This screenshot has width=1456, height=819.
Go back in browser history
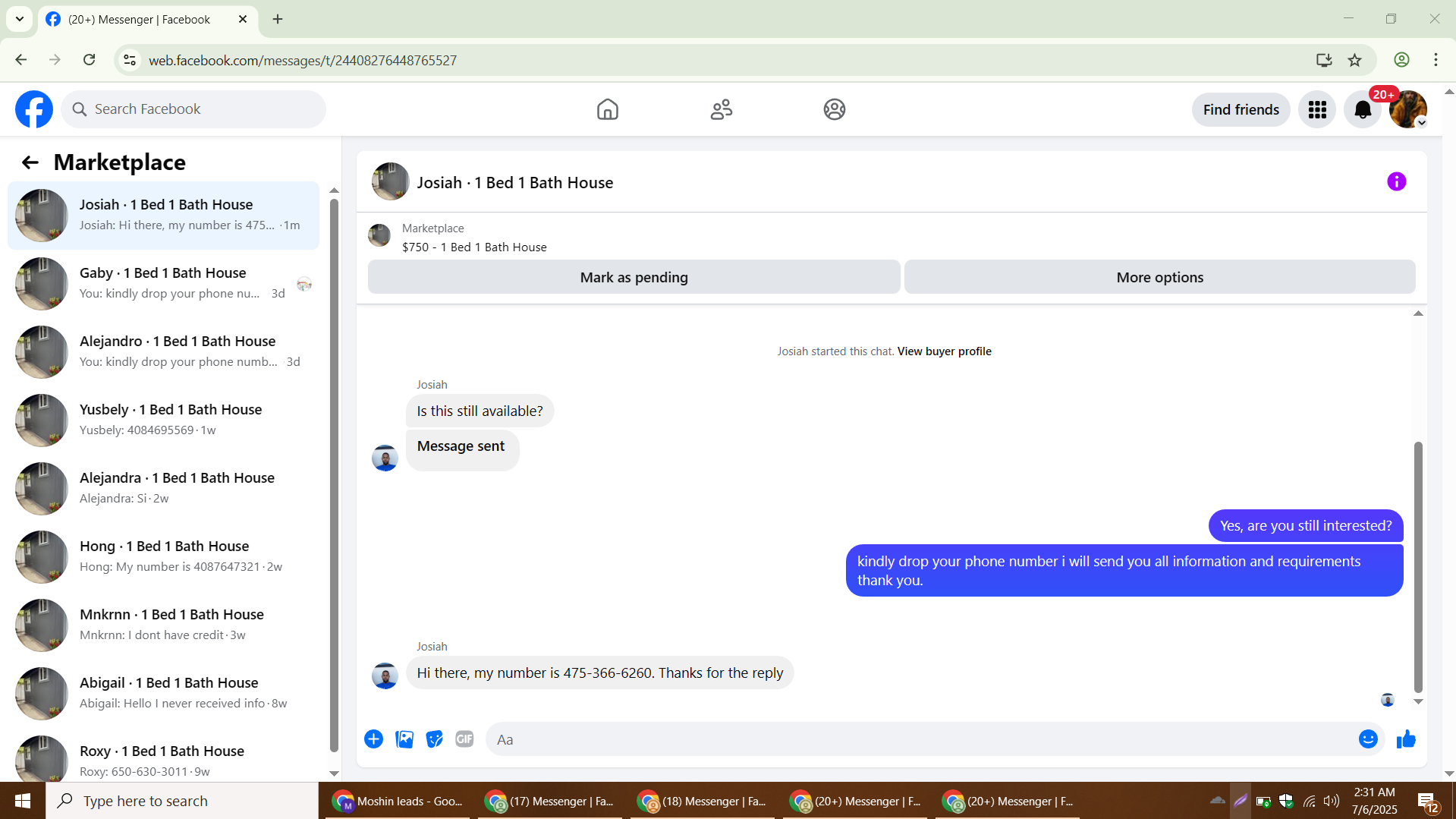click(21, 60)
